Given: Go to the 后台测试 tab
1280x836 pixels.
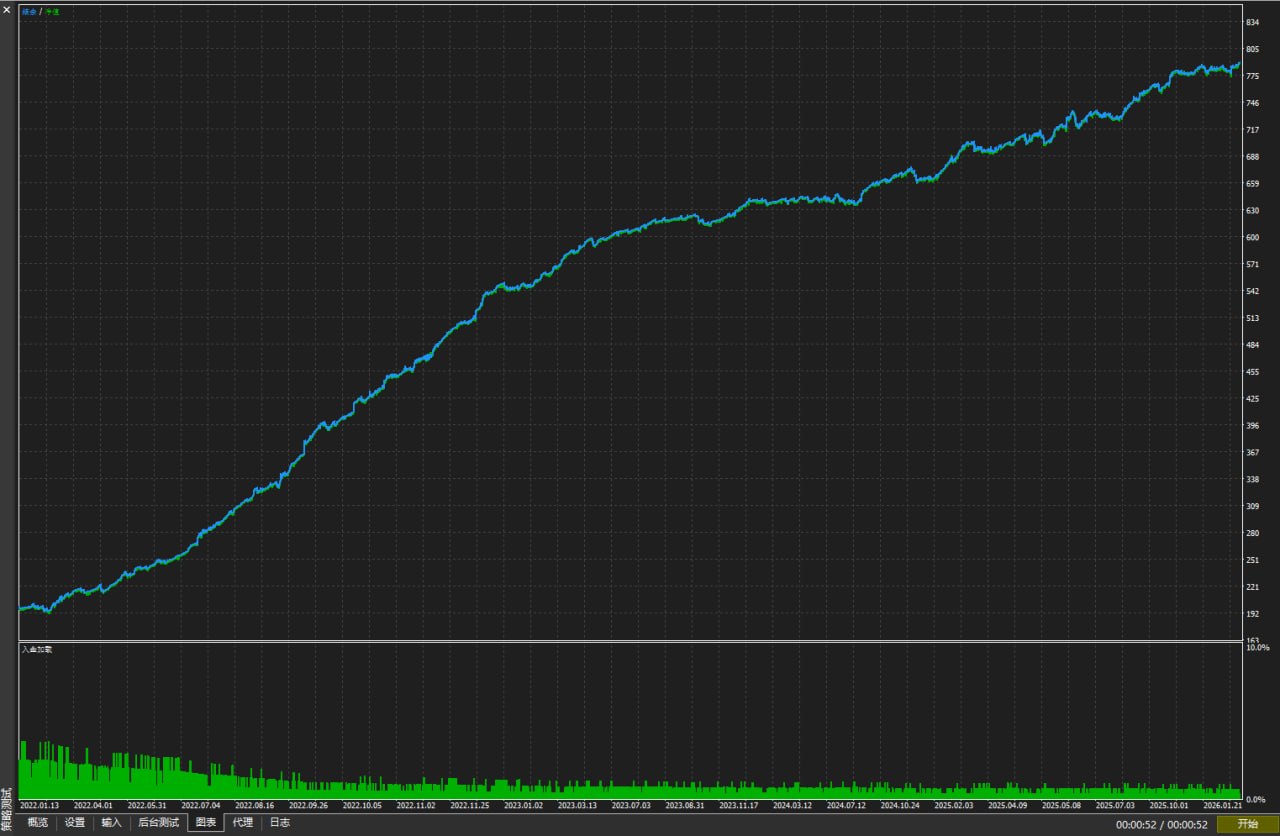Looking at the screenshot, I should [158, 823].
